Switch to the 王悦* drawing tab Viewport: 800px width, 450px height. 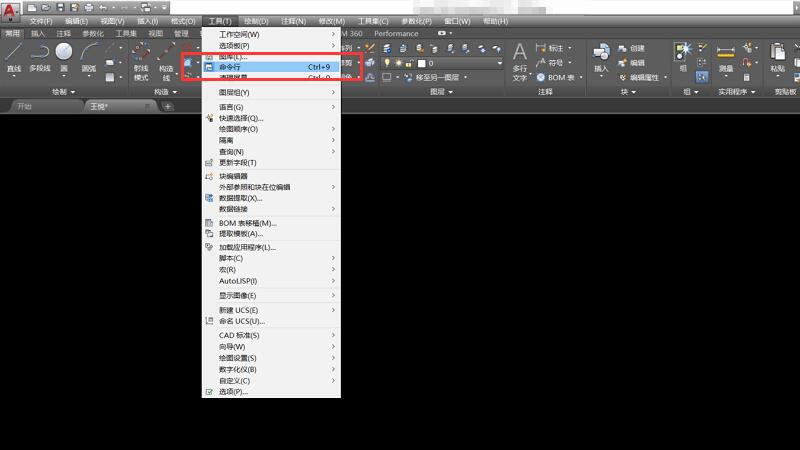click(100, 106)
